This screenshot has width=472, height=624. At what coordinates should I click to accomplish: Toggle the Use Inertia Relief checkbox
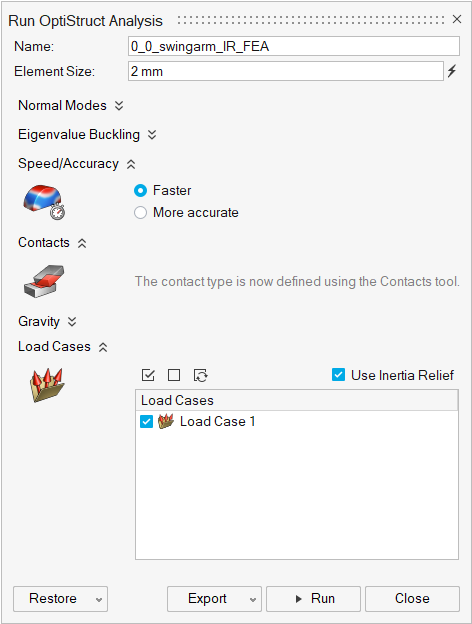[338, 374]
